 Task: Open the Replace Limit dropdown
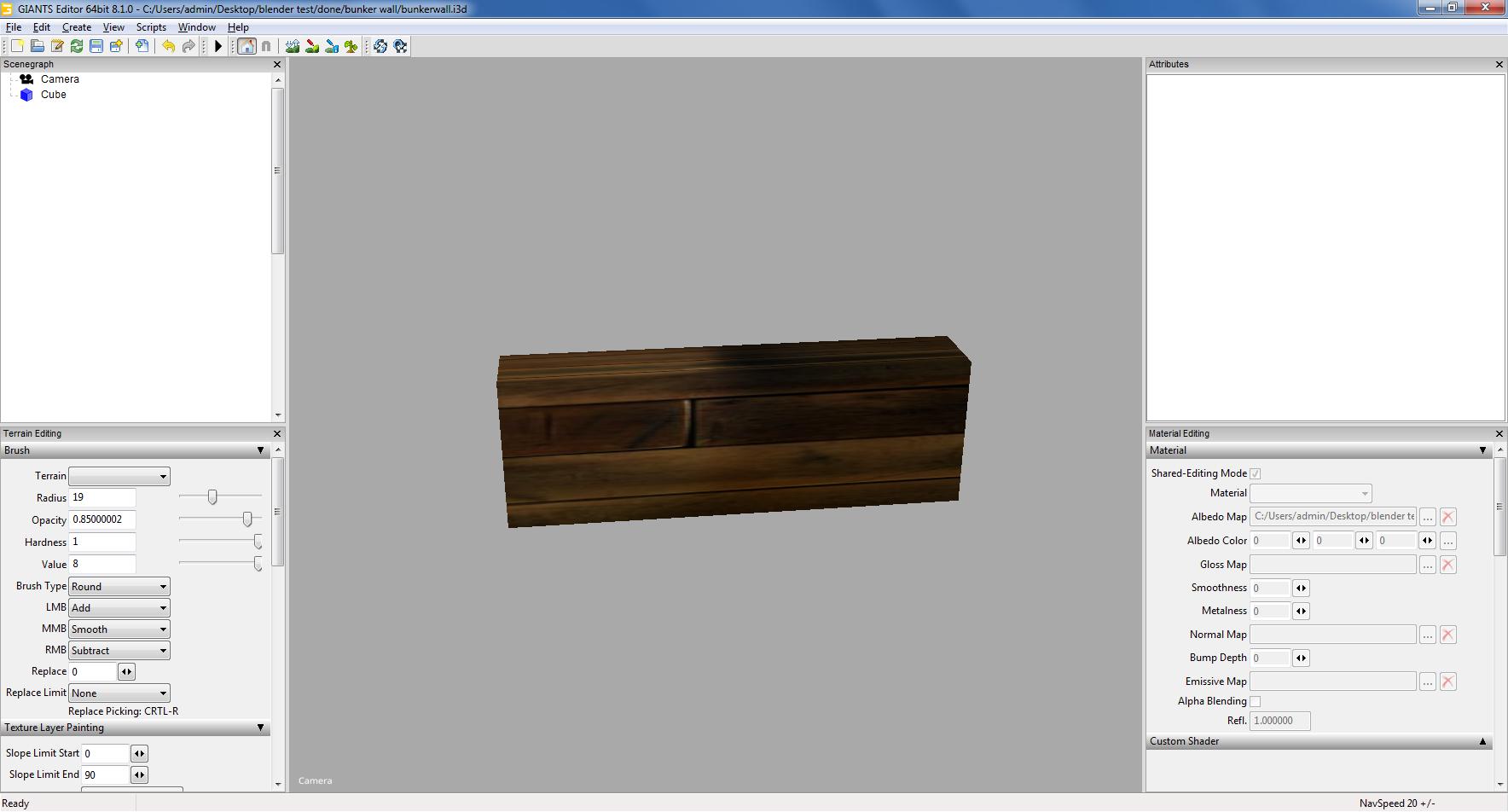pos(119,693)
